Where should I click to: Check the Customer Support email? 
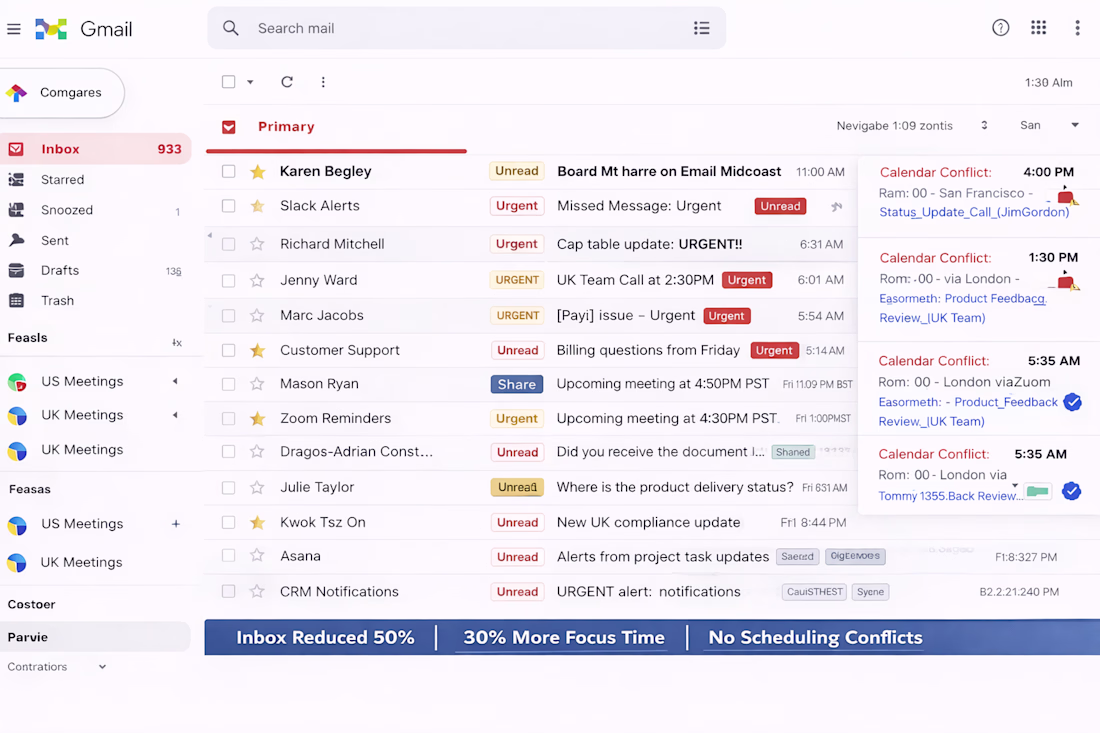tap(229, 350)
